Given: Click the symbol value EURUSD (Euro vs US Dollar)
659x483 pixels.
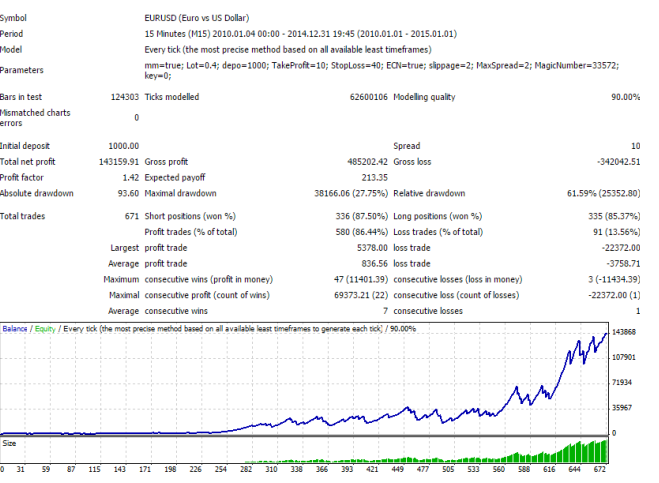Looking at the screenshot, I should (x=197, y=18).
